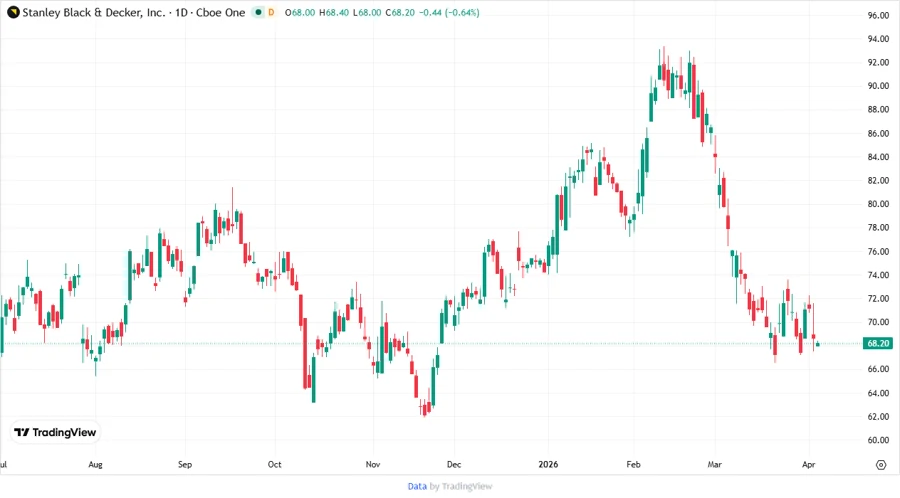Click the 70.00 price axis label
Screen dimensions: 900x498
(878, 322)
